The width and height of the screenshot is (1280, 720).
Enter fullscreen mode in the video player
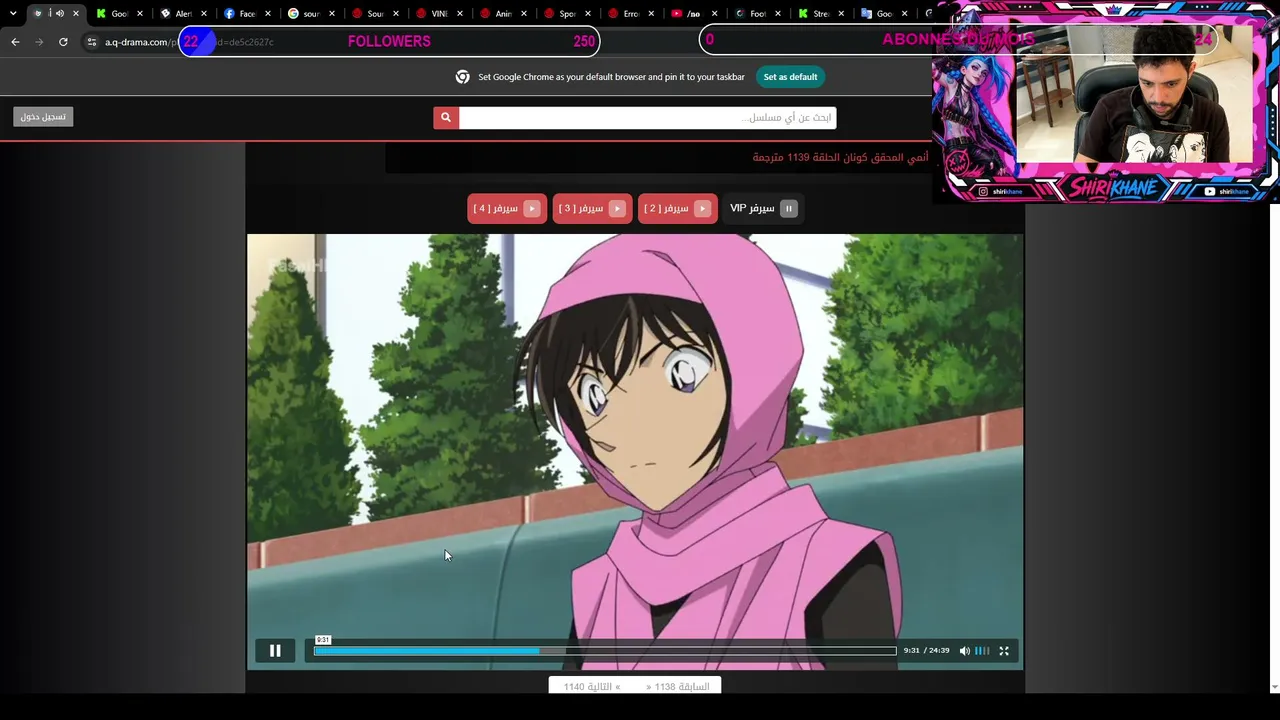pyautogui.click(x=1004, y=651)
